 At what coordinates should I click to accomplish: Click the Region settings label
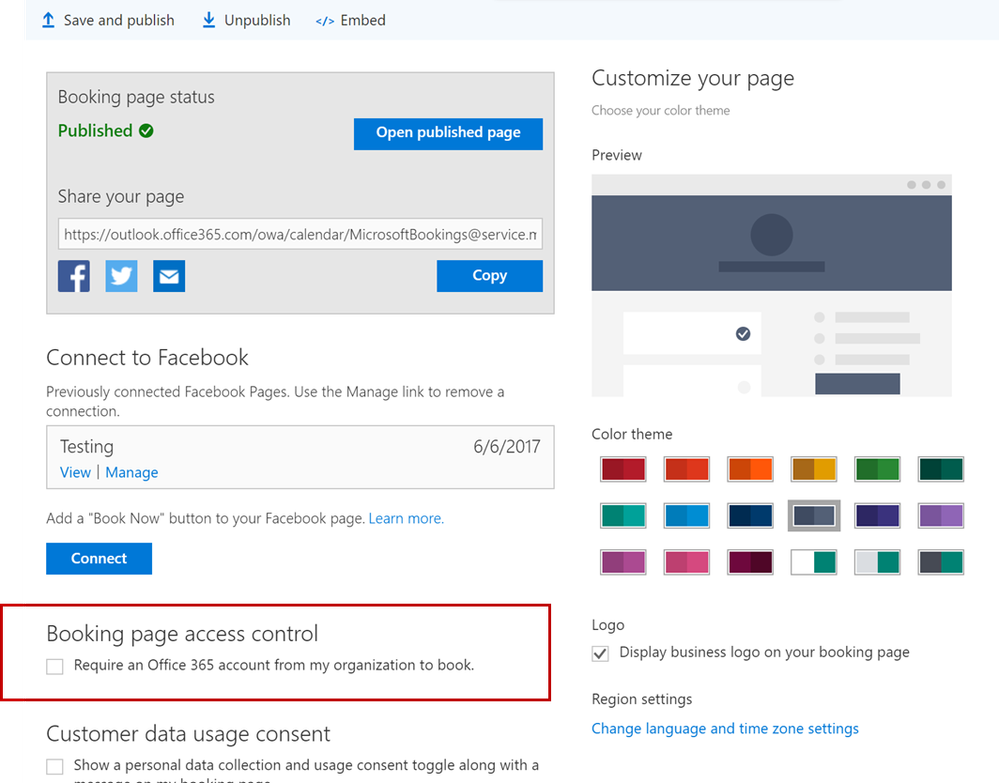(642, 699)
